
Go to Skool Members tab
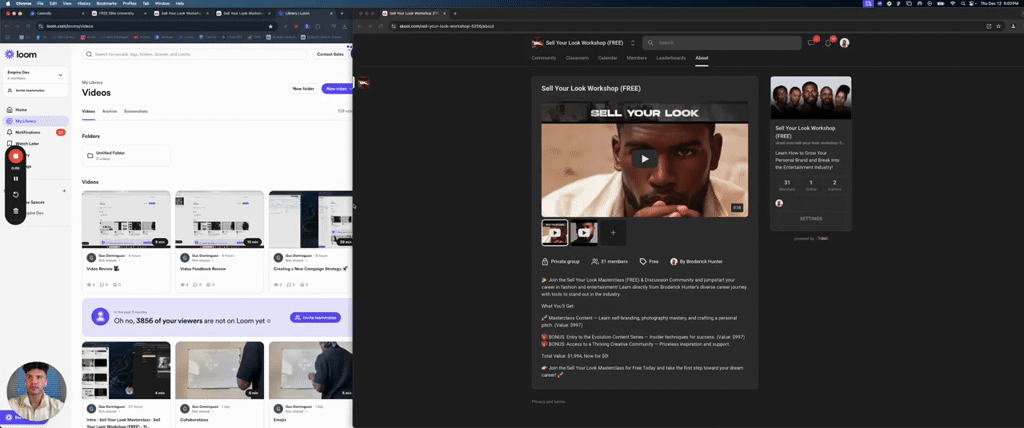(637, 58)
